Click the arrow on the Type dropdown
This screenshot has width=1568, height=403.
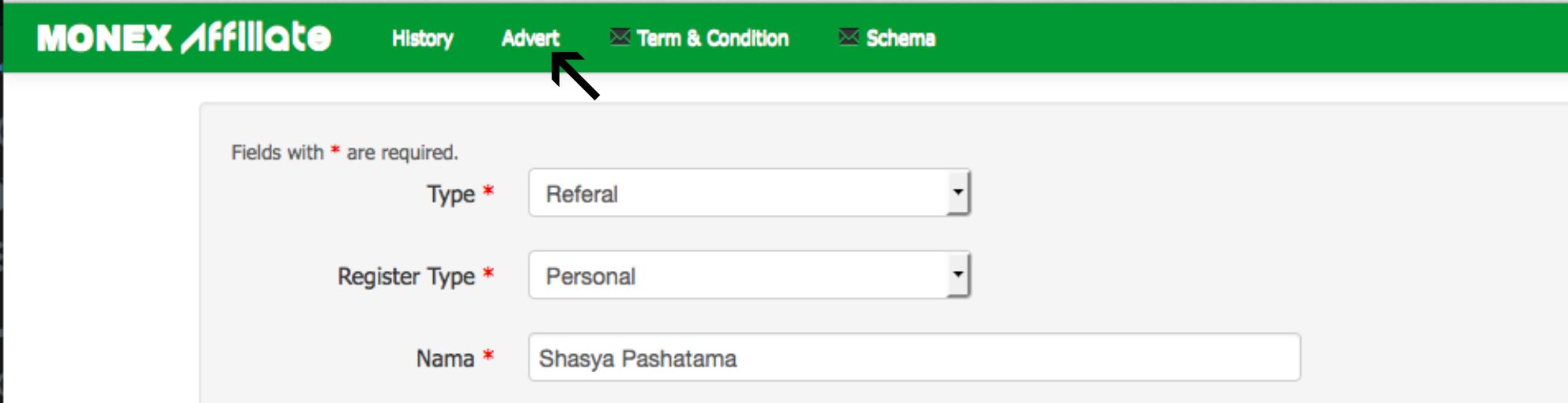coord(958,192)
